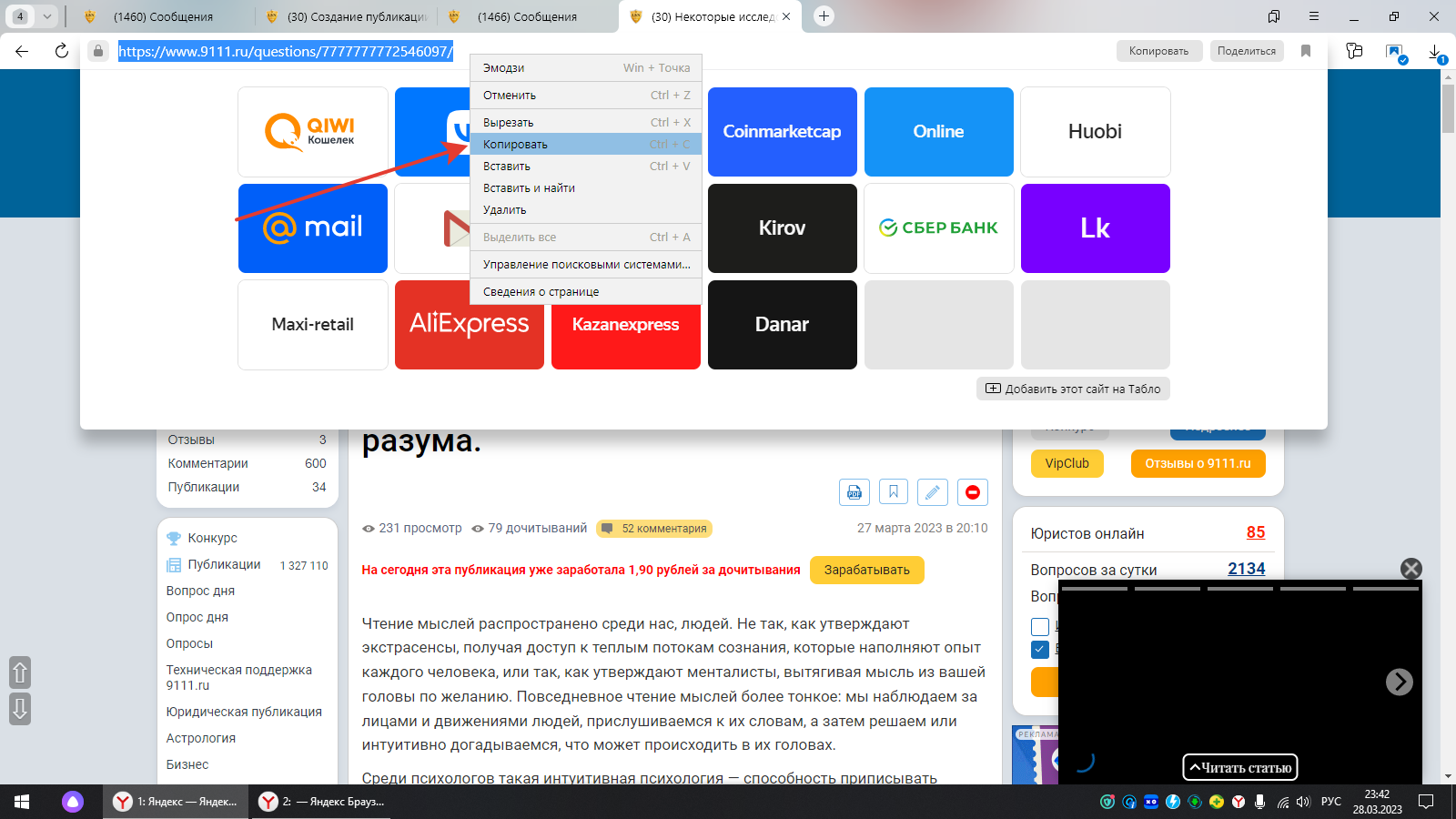Click the page scroll-up arrow on the left
This screenshot has height=819, width=1456.
20,672
